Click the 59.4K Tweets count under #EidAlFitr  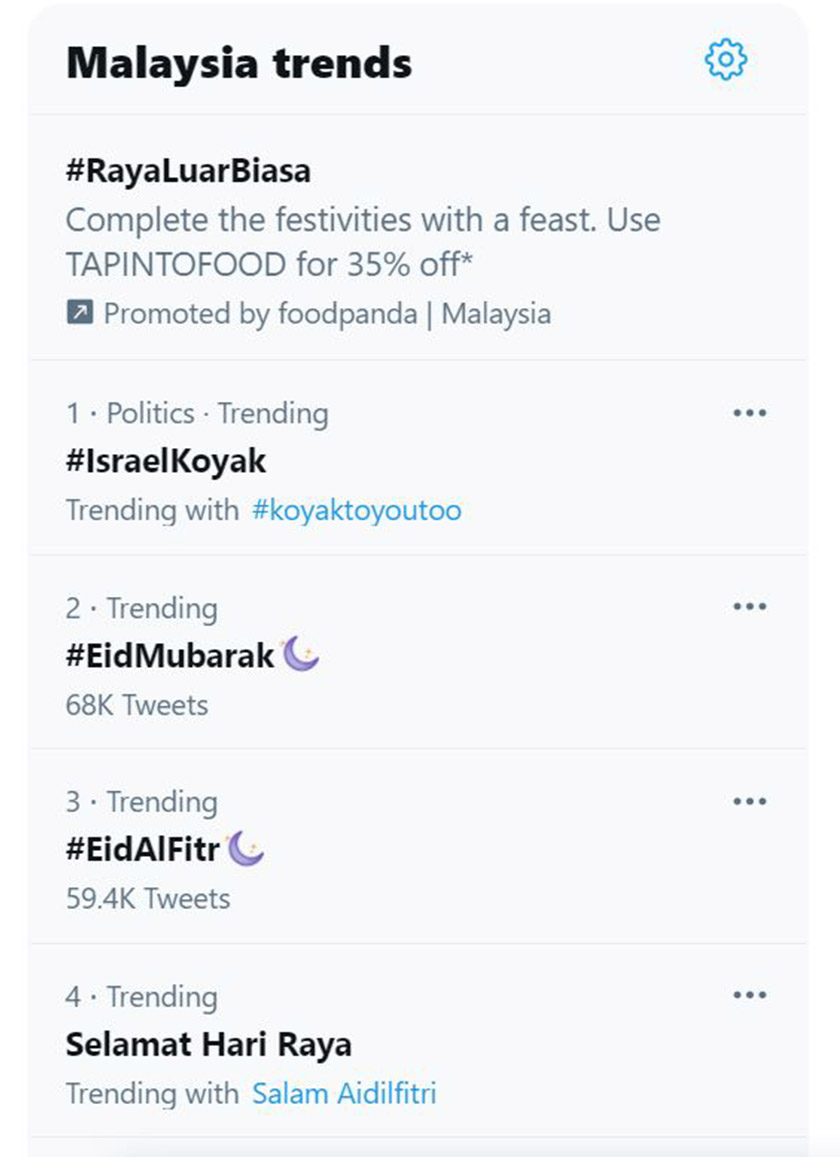click(146, 899)
